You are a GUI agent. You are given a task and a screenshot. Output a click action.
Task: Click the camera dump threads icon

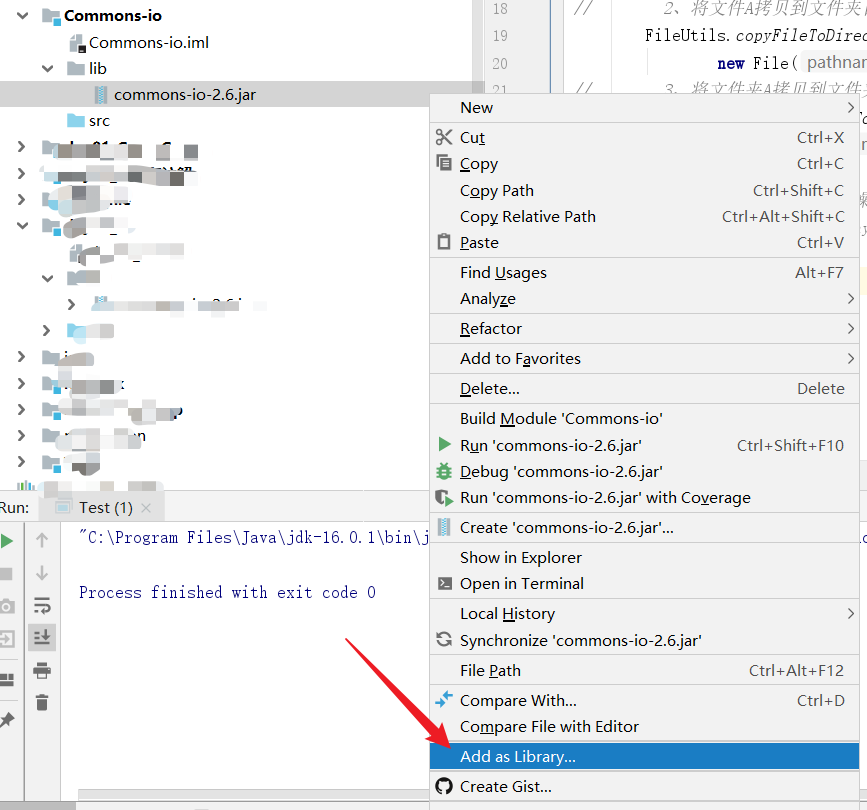pyautogui.click(x=7, y=607)
